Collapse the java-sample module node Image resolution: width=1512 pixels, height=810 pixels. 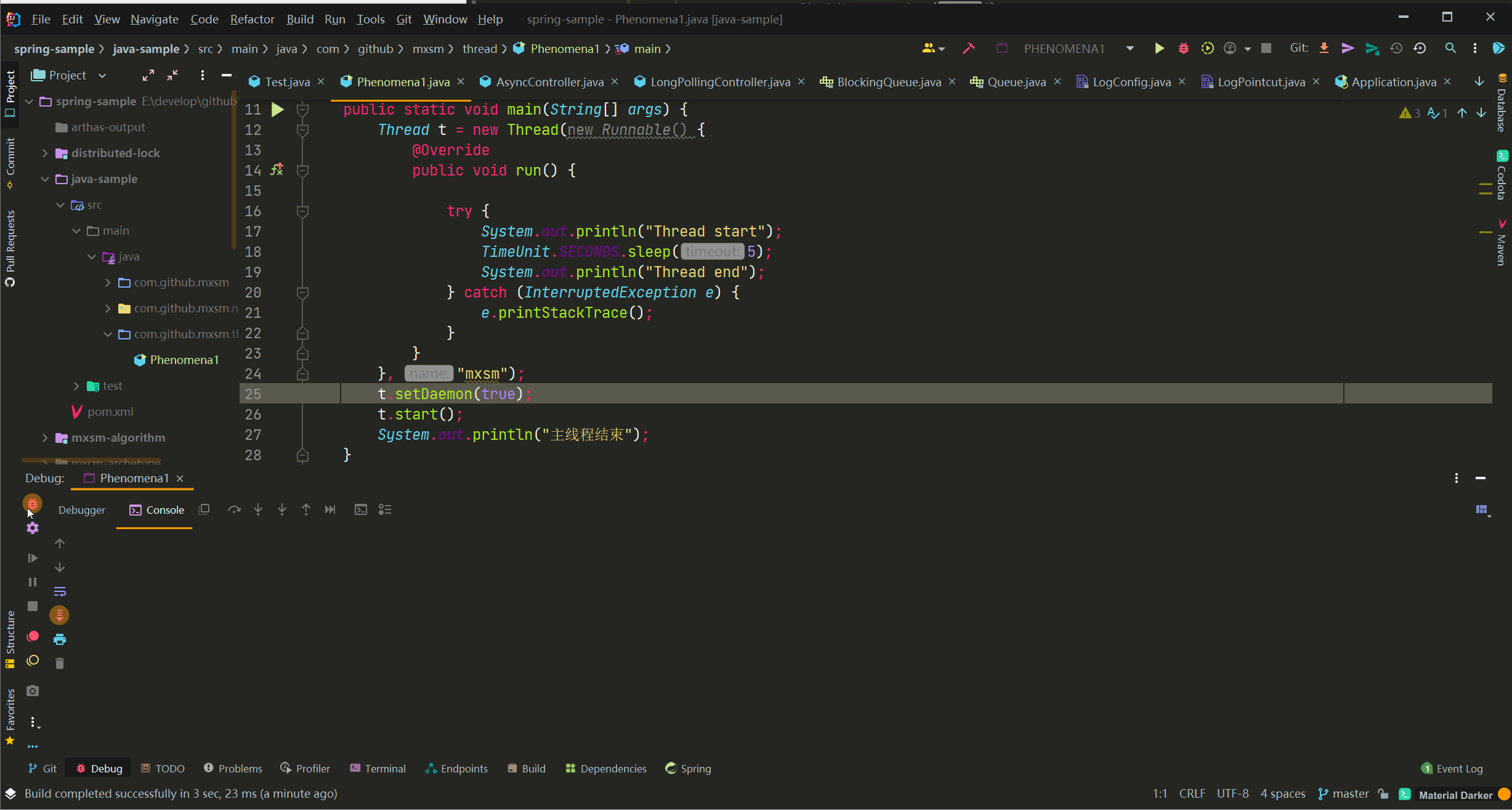(45, 179)
